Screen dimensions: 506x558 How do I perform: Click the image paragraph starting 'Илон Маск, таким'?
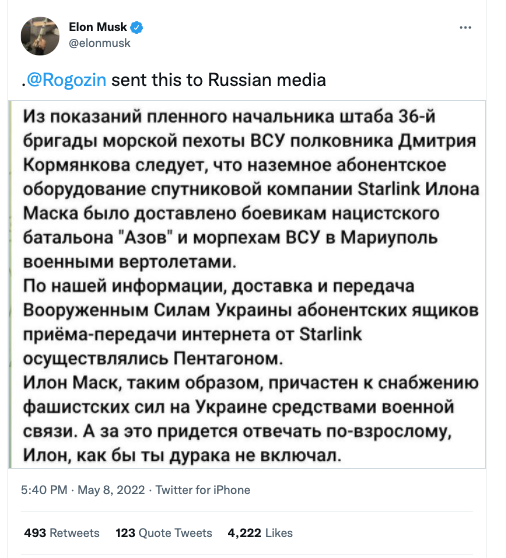tap(251, 419)
